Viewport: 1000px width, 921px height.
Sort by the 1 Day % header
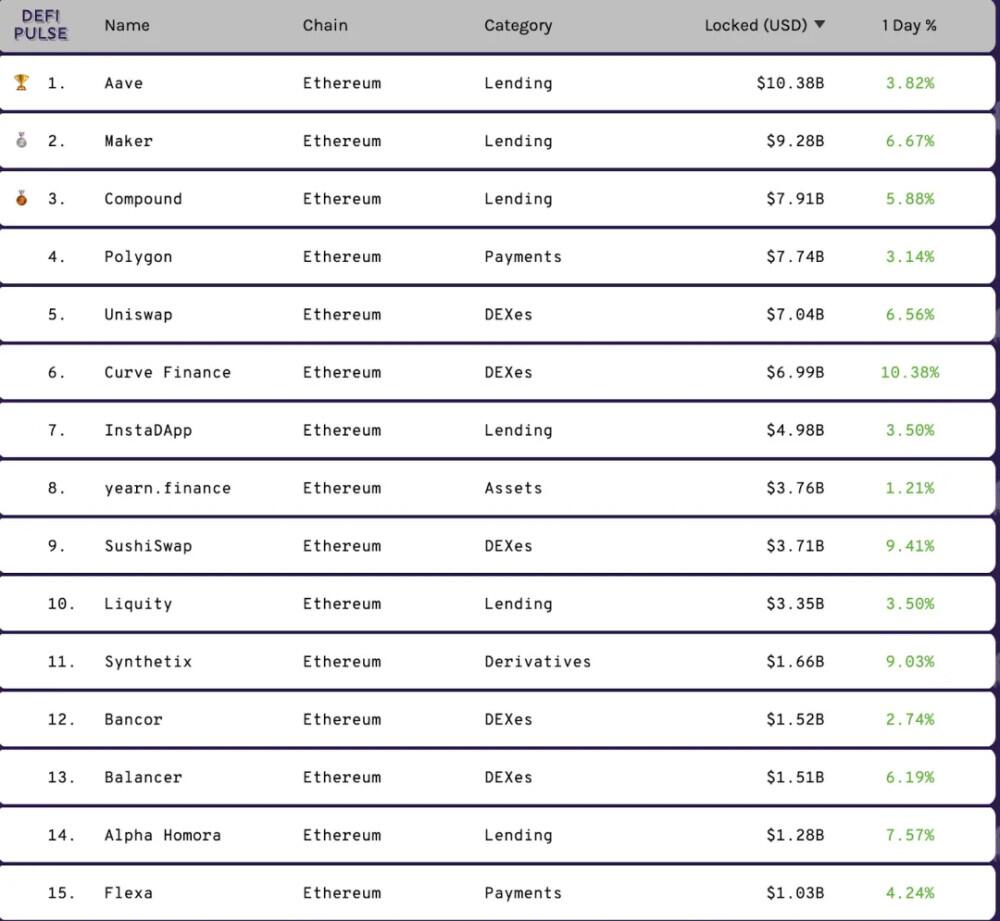tap(908, 25)
